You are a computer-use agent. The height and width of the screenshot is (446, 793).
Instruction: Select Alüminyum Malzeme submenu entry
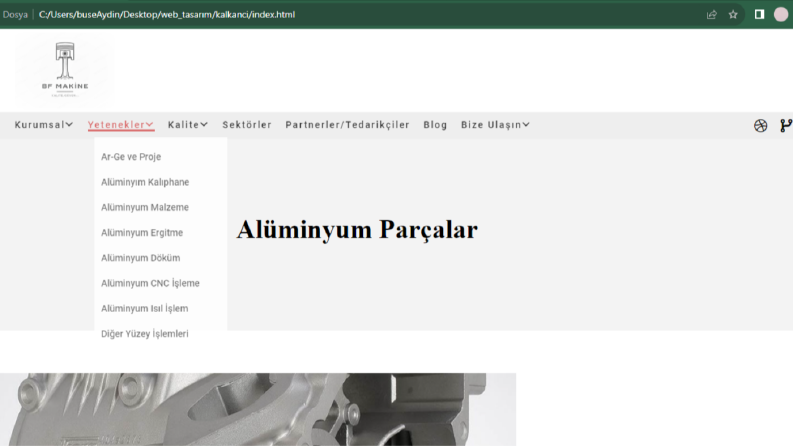[x=145, y=207]
